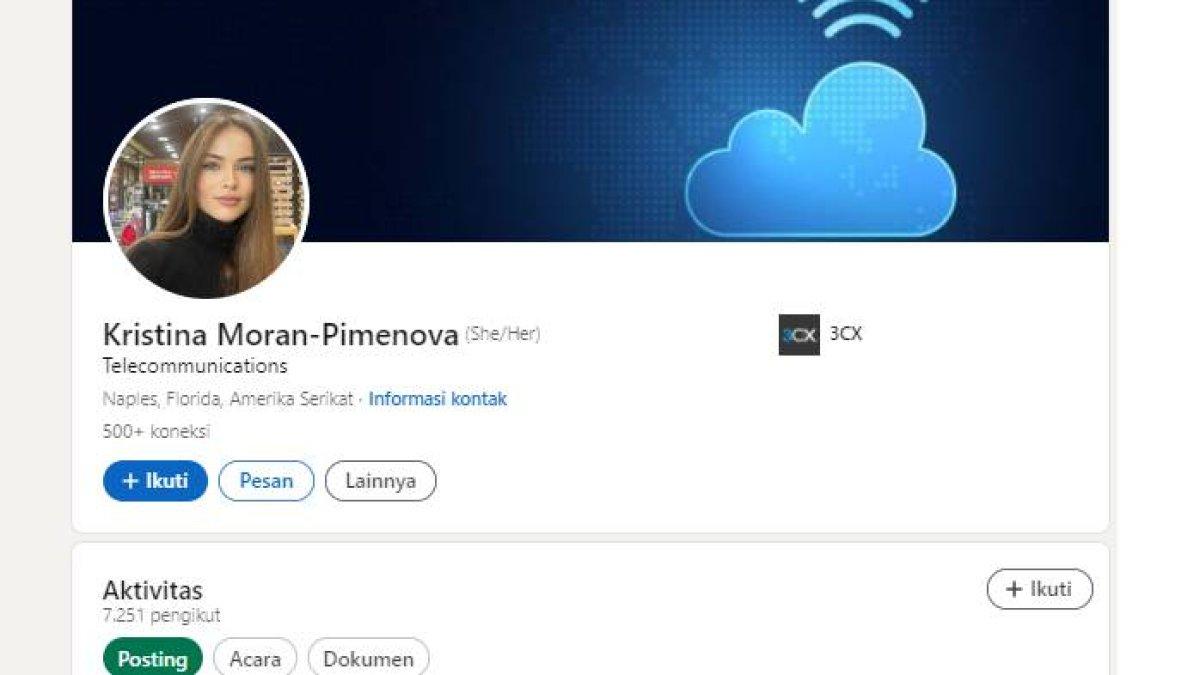The width and height of the screenshot is (1200, 675).
Task: Follow Kristina with the blue Ikuti button
Action: coord(155,481)
